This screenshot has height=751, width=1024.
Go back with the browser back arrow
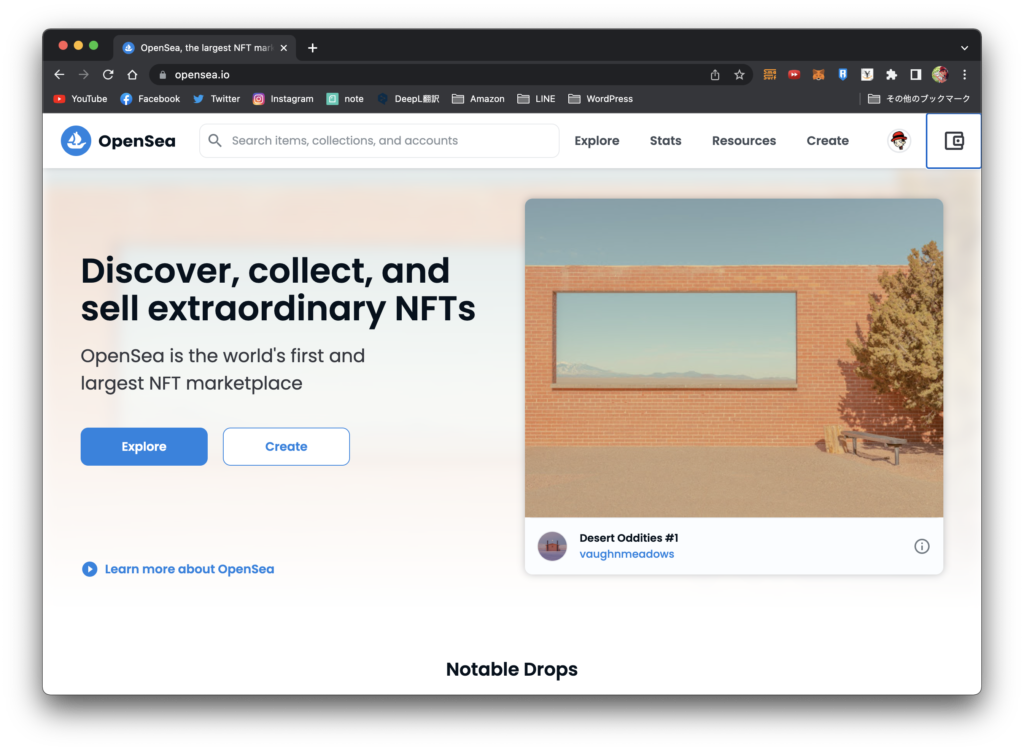coord(59,74)
